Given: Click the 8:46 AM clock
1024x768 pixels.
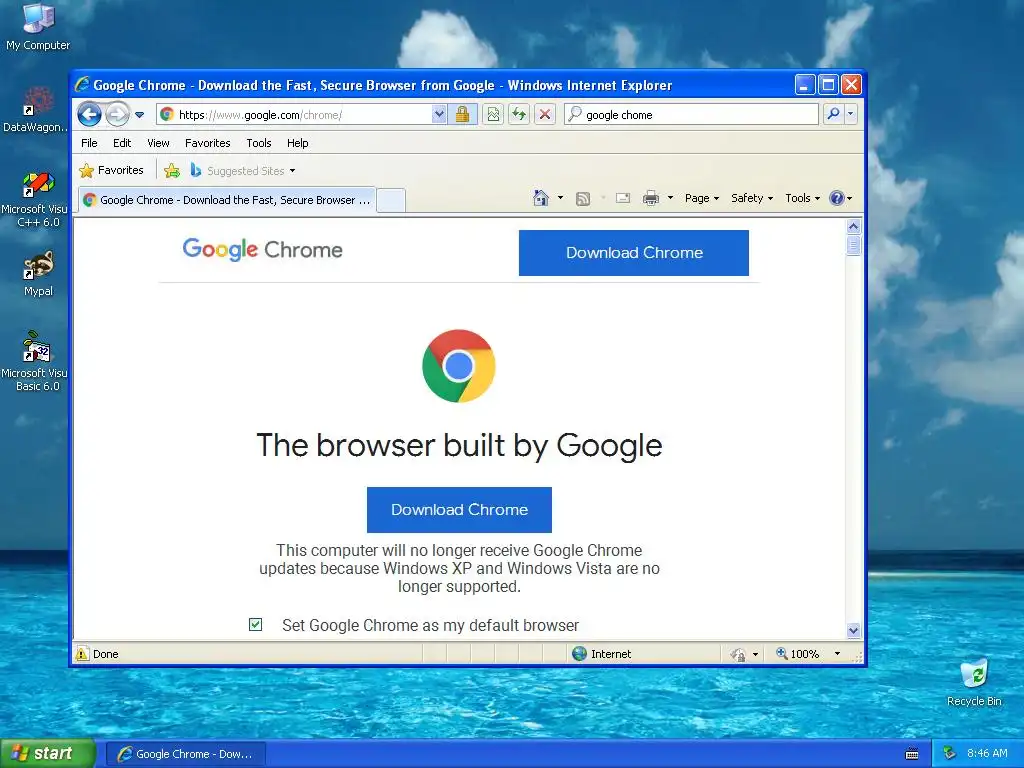Looking at the screenshot, I should tap(987, 754).
